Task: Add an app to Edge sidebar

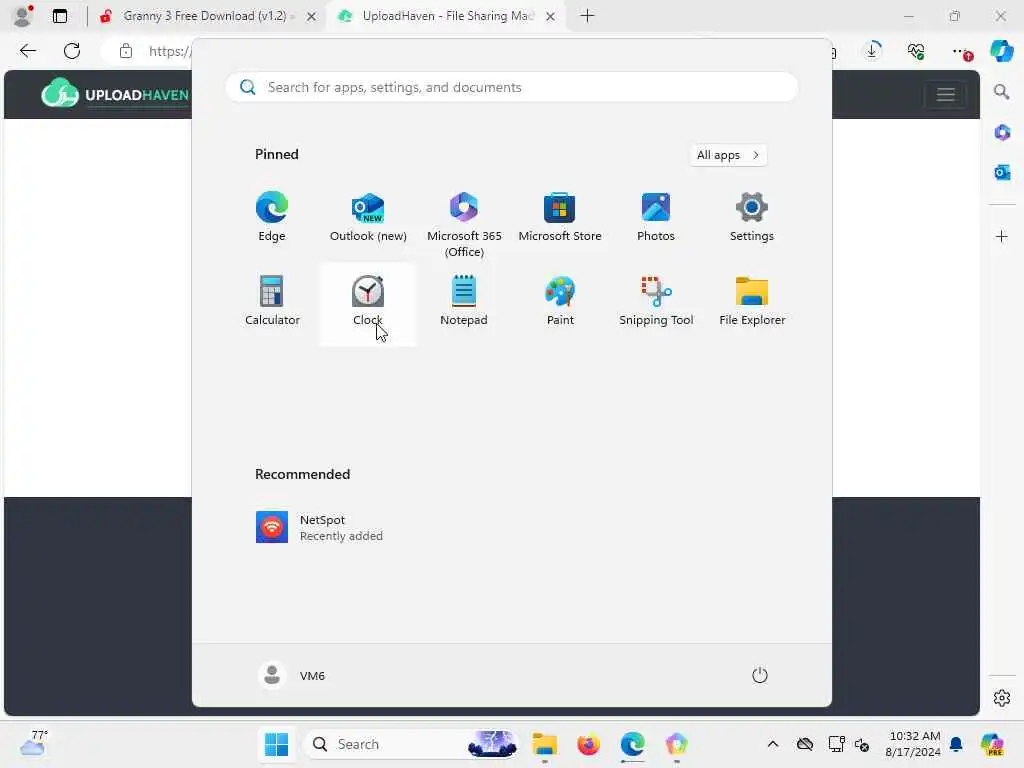Action: pos(1002,236)
